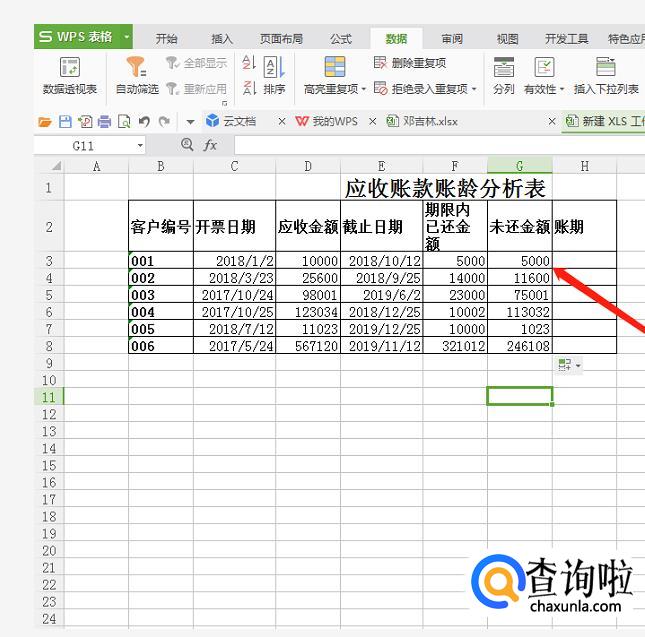Open the 我的WPS document tab
Viewport: 645px width, 637px height.
(327, 121)
